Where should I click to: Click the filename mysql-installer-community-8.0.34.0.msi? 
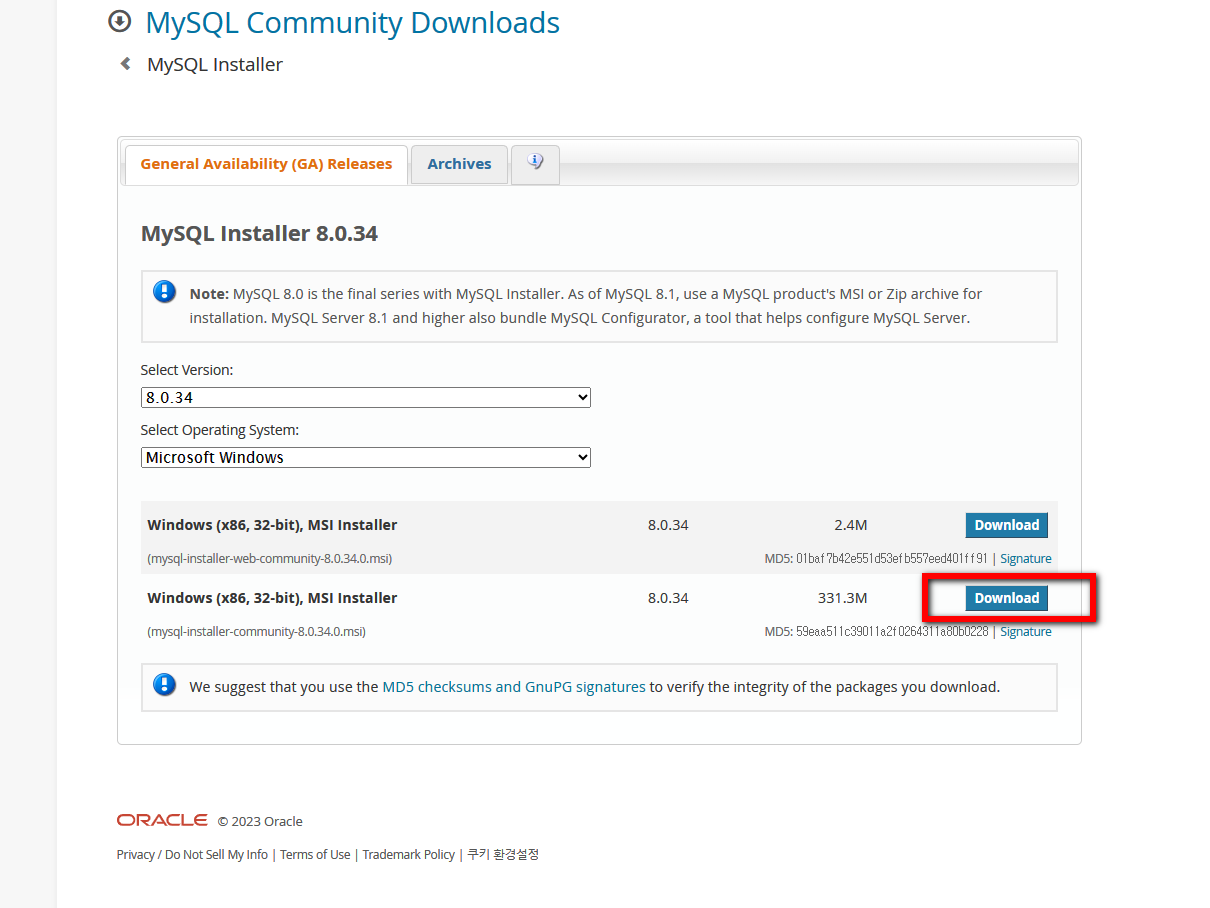tap(256, 631)
